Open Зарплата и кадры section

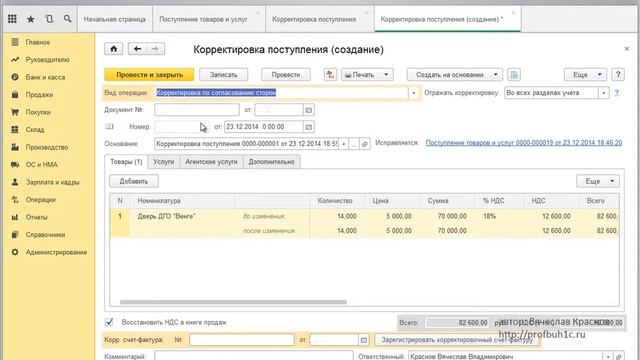tap(52, 182)
